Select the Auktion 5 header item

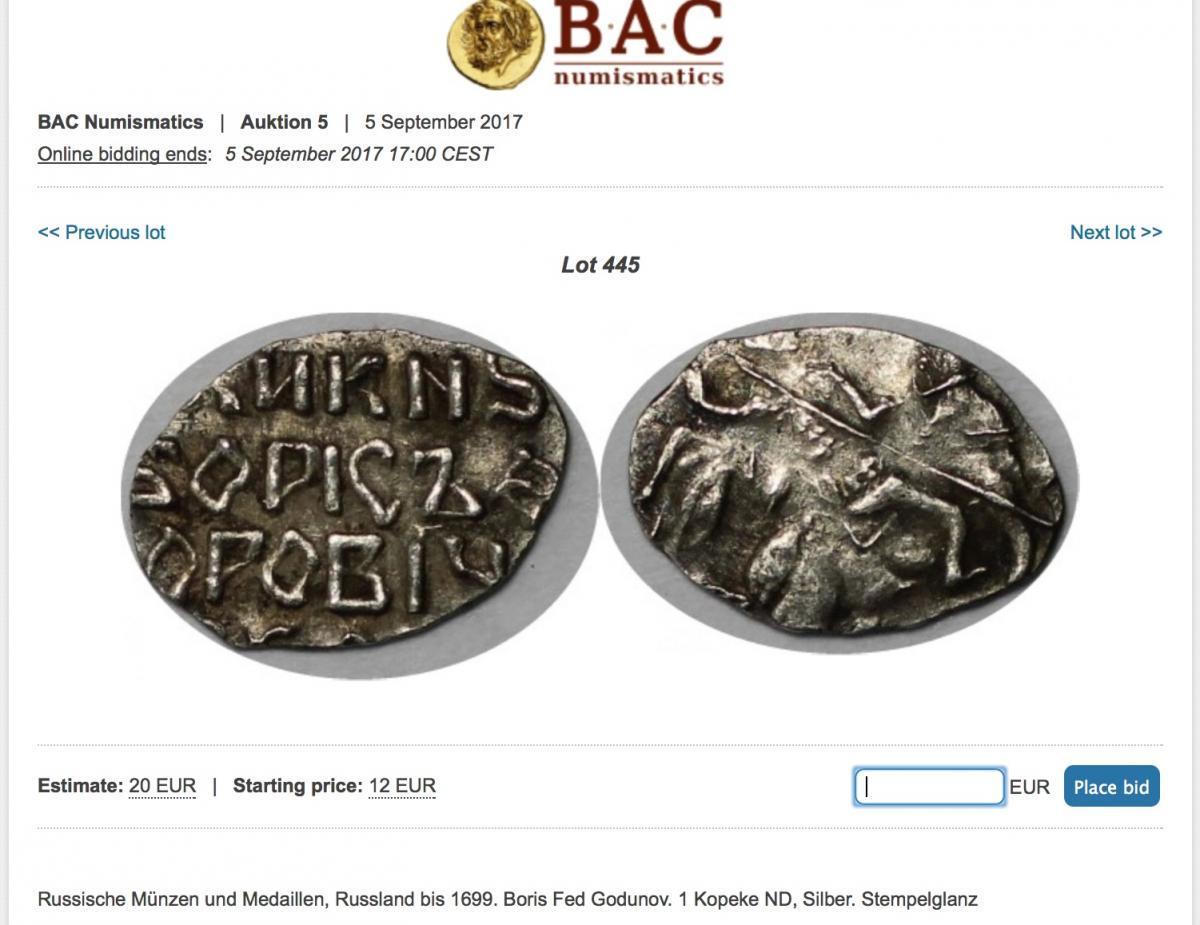click(x=284, y=122)
